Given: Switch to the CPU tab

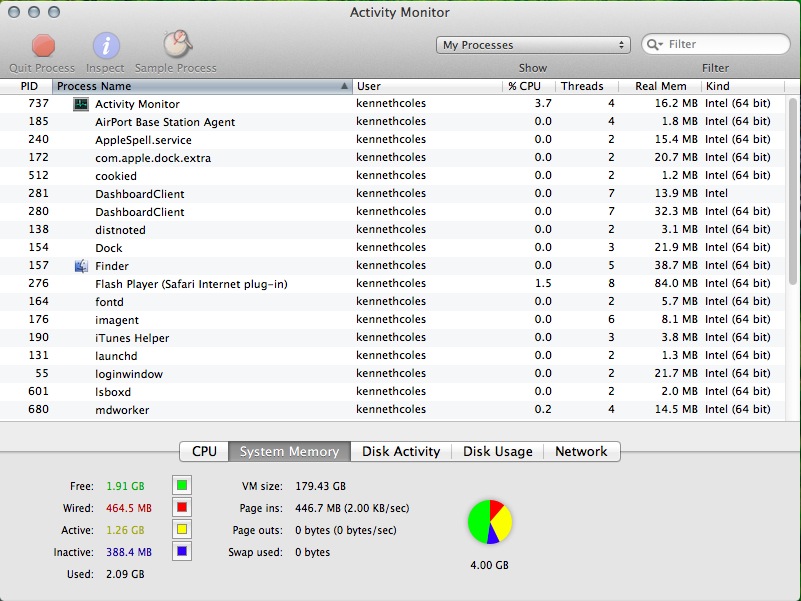Looking at the screenshot, I should [x=204, y=451].
